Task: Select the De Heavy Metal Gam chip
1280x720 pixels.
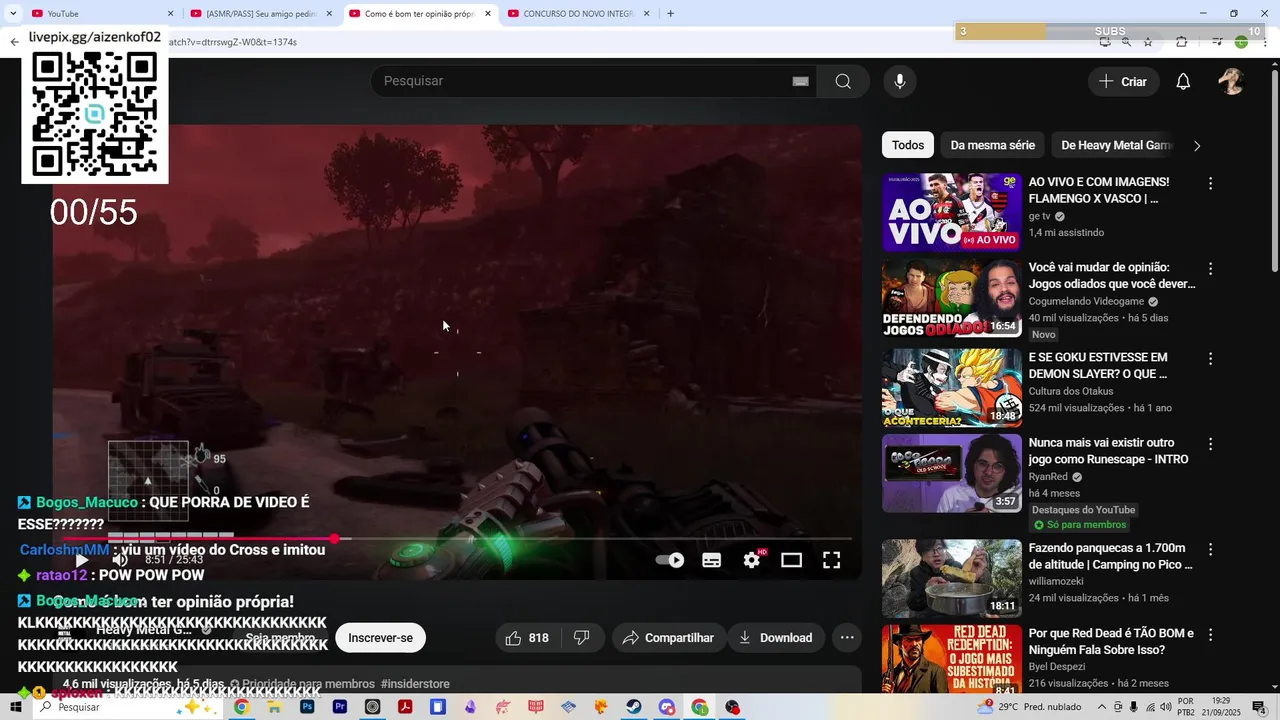Action: (x=1115, y=146)
